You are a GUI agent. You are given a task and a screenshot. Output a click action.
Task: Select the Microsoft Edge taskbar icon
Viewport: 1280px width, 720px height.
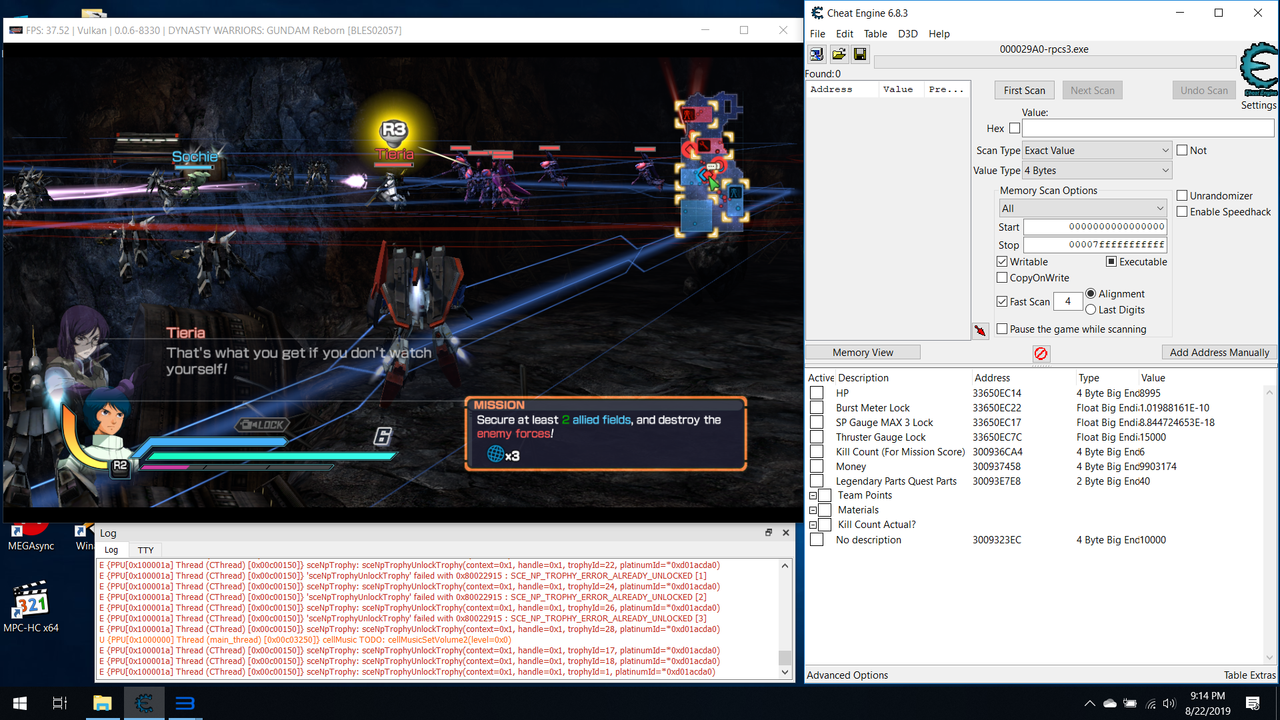(x=184, y=703)
